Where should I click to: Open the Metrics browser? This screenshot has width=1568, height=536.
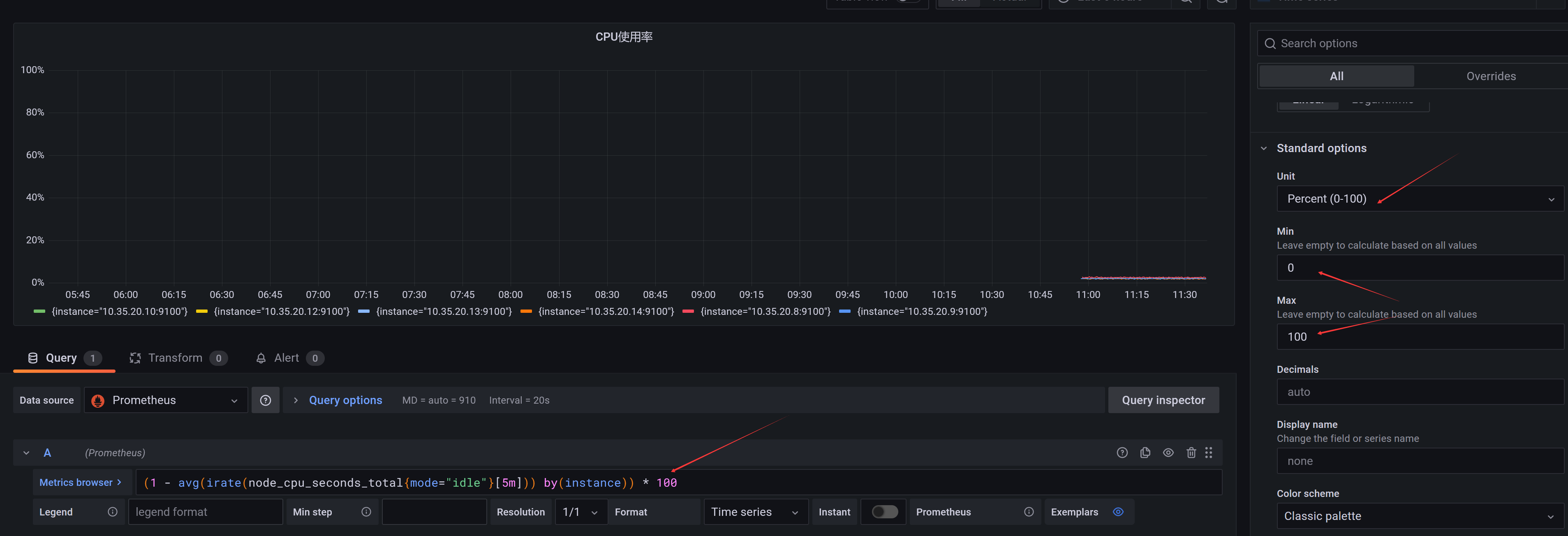coord(81,483)
